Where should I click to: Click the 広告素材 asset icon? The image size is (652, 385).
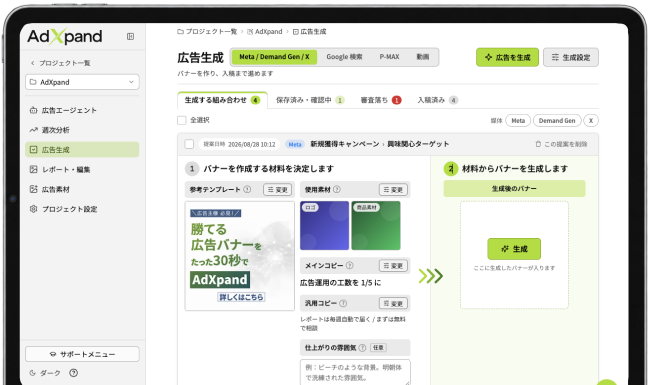coord(34,189)
